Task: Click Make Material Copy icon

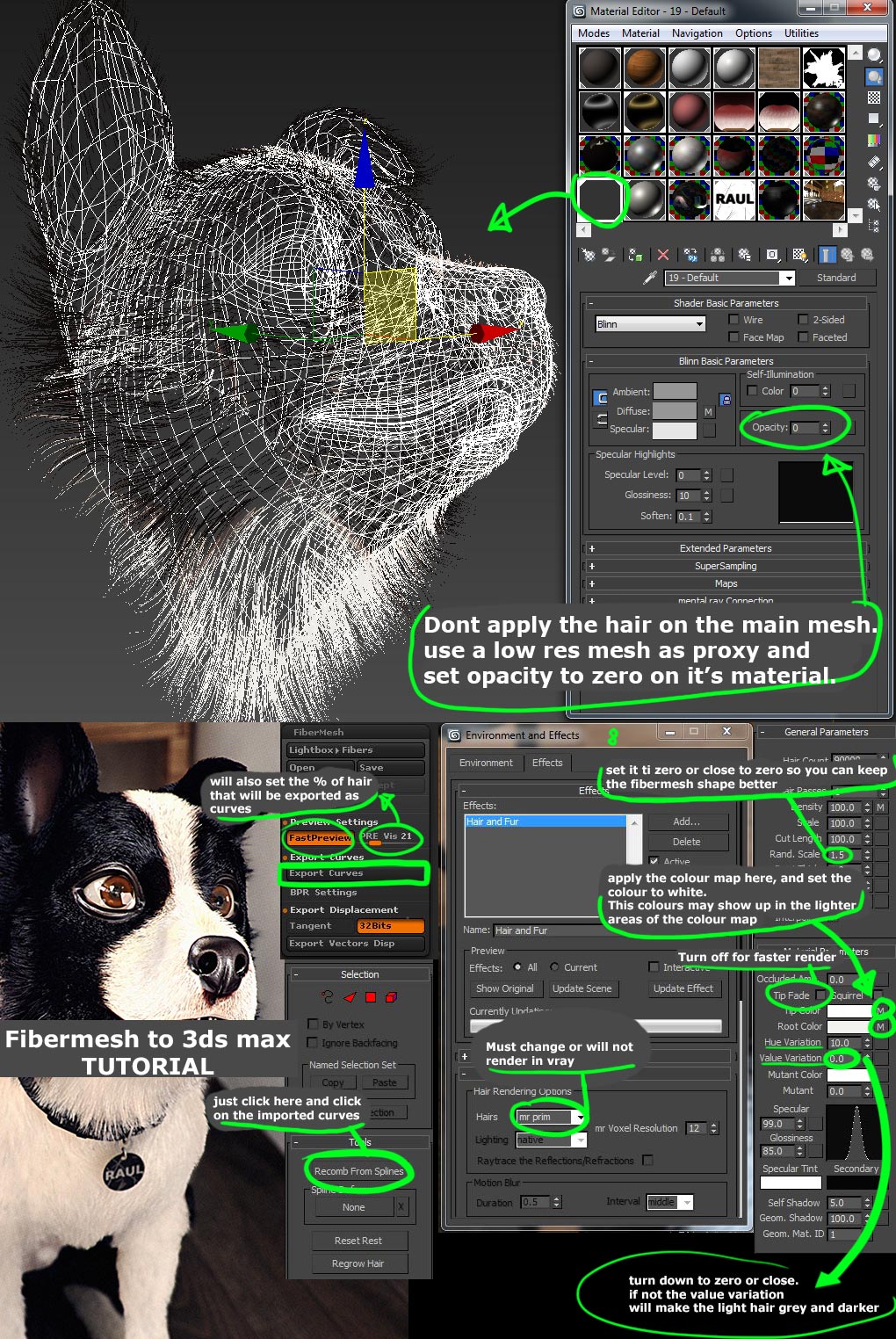Action: [690, 255]
